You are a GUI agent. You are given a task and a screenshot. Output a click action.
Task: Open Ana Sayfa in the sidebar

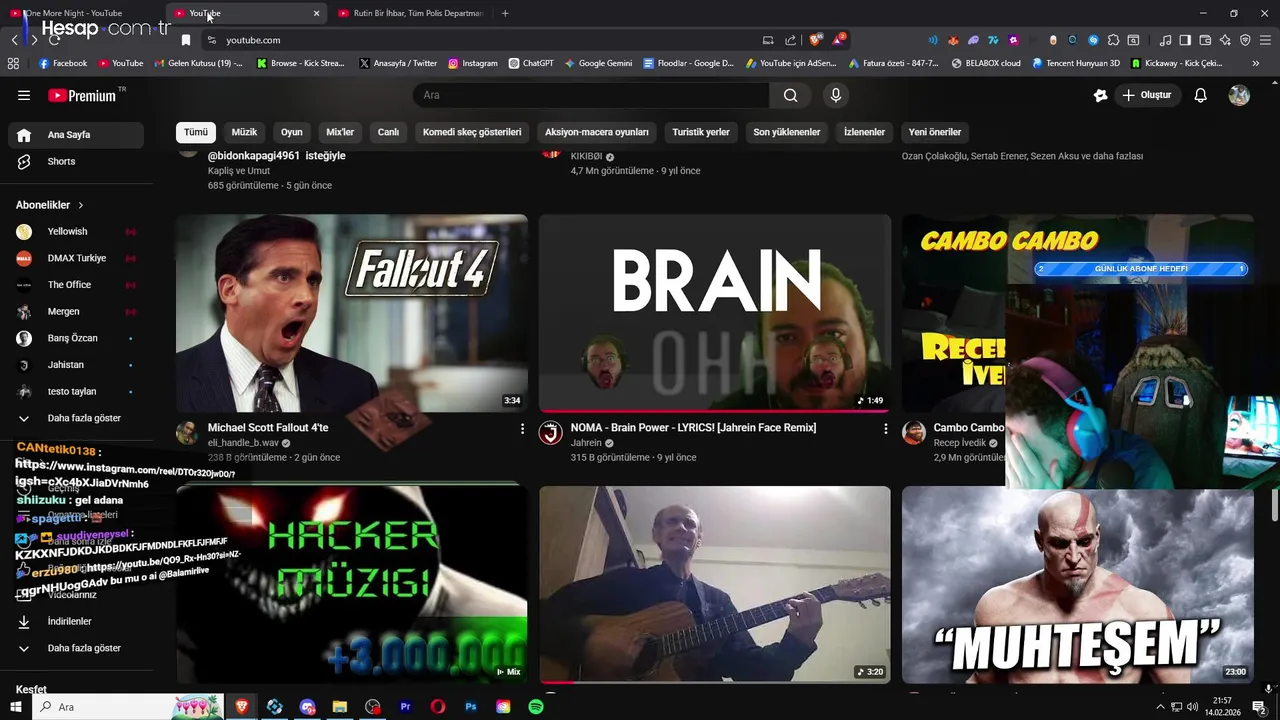(76, 135)
